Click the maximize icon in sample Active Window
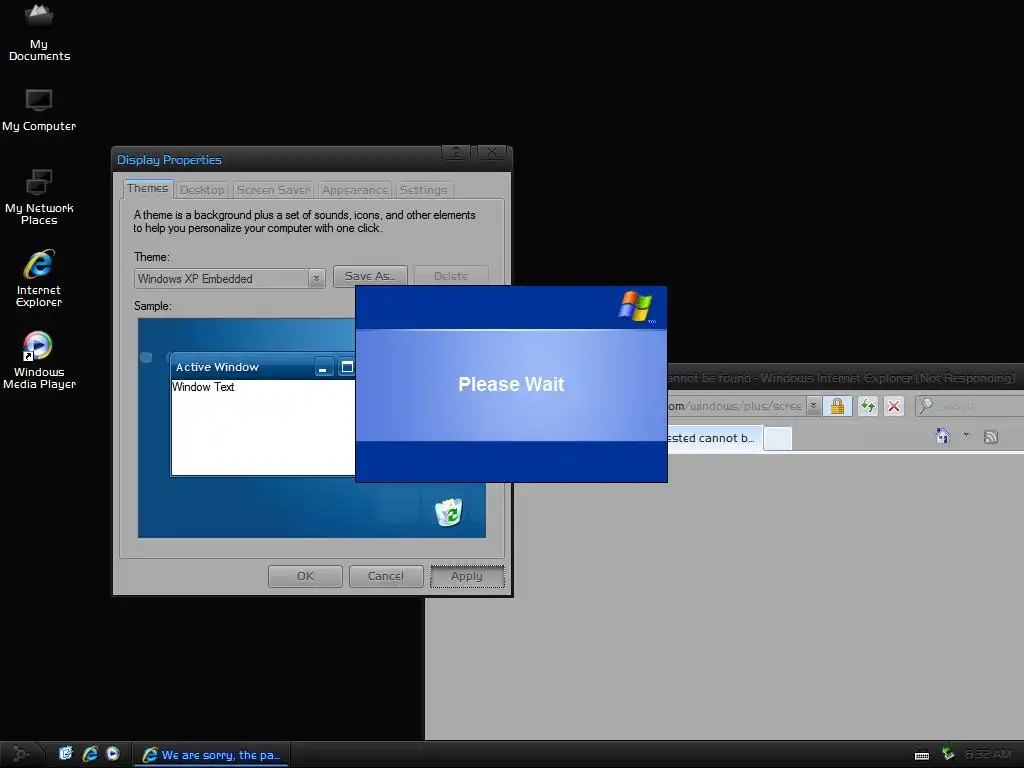The image size is (1024, 768). 347,367
